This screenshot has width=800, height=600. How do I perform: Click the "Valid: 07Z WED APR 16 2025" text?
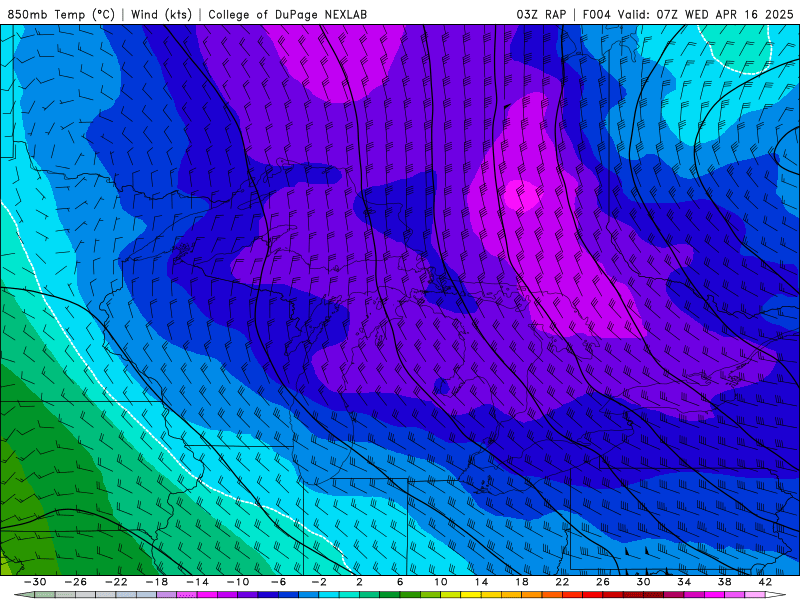coord(706,14)
